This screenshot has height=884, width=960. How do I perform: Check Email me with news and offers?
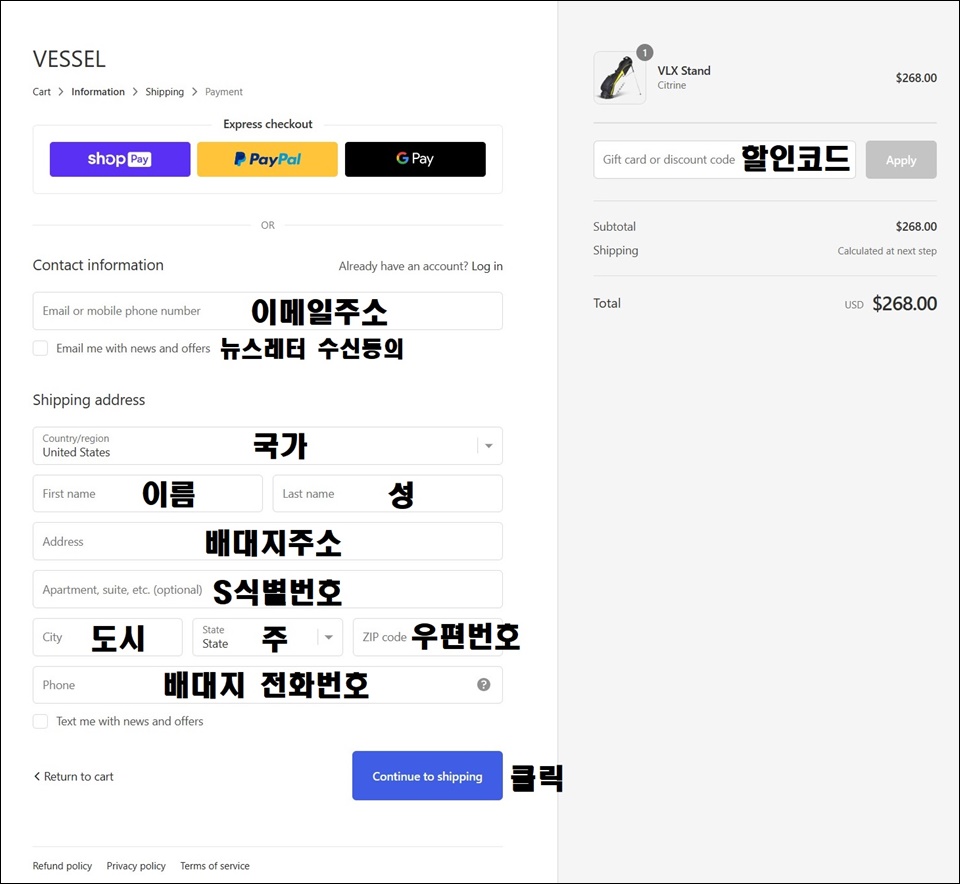tap(40, 348)
